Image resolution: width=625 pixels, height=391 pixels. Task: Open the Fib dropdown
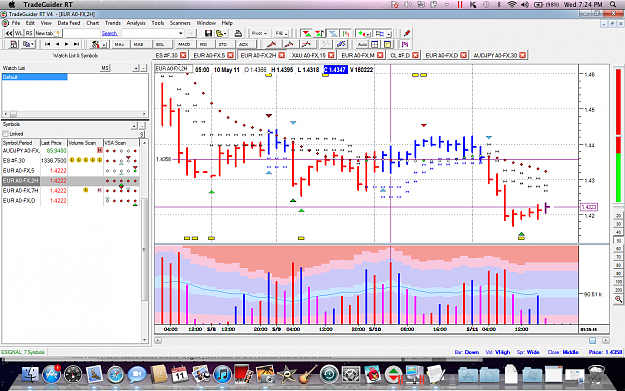coord(281,33)
